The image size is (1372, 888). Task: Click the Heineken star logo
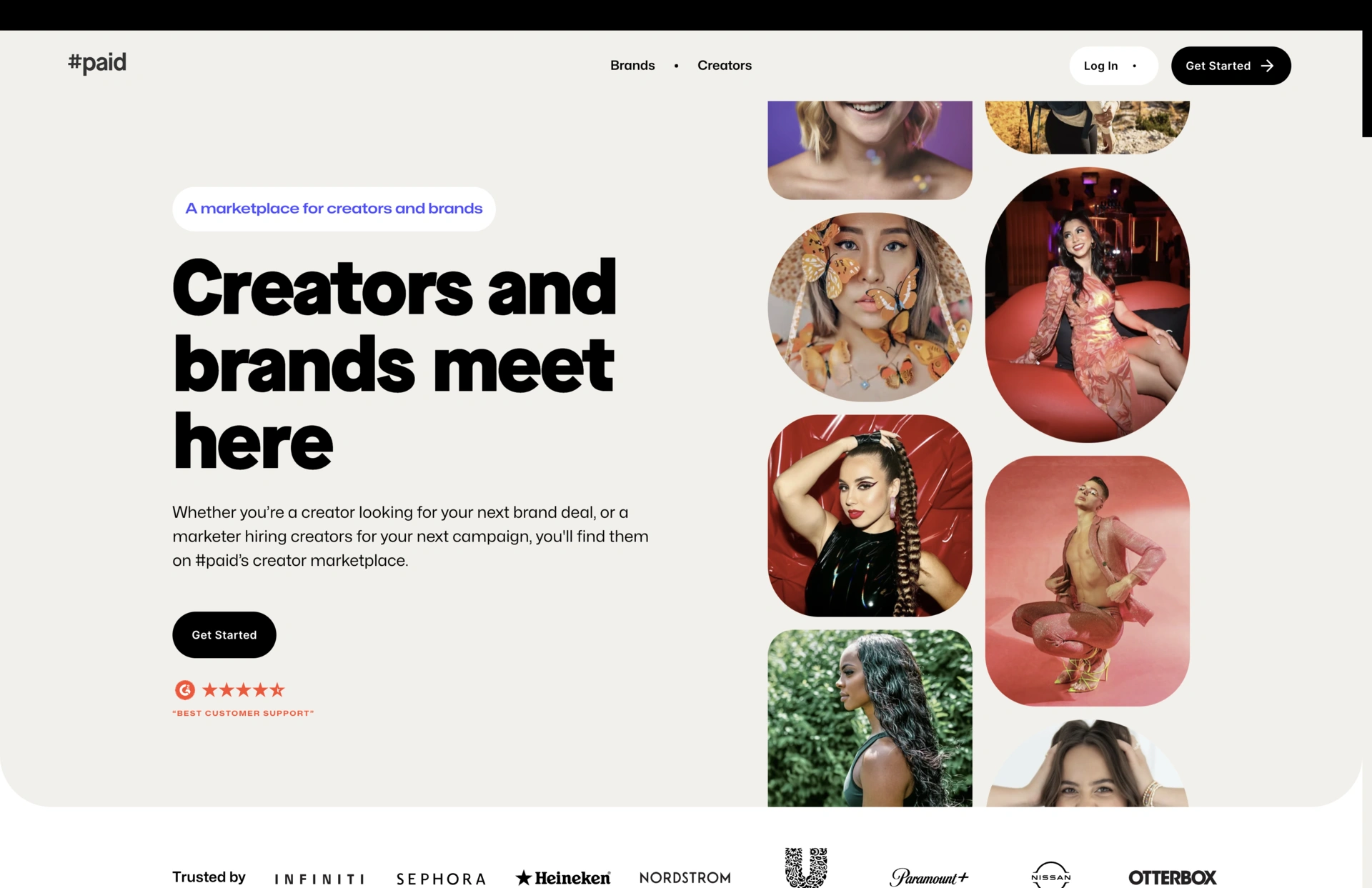563,877
